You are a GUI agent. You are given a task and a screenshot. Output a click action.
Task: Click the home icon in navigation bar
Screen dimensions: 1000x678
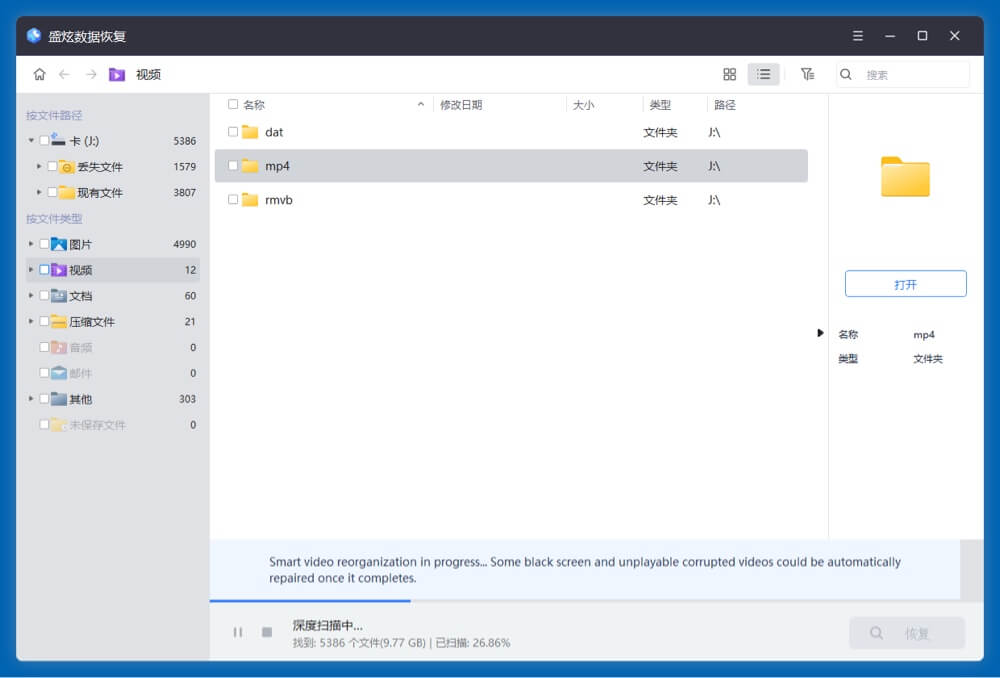(39, 74)
